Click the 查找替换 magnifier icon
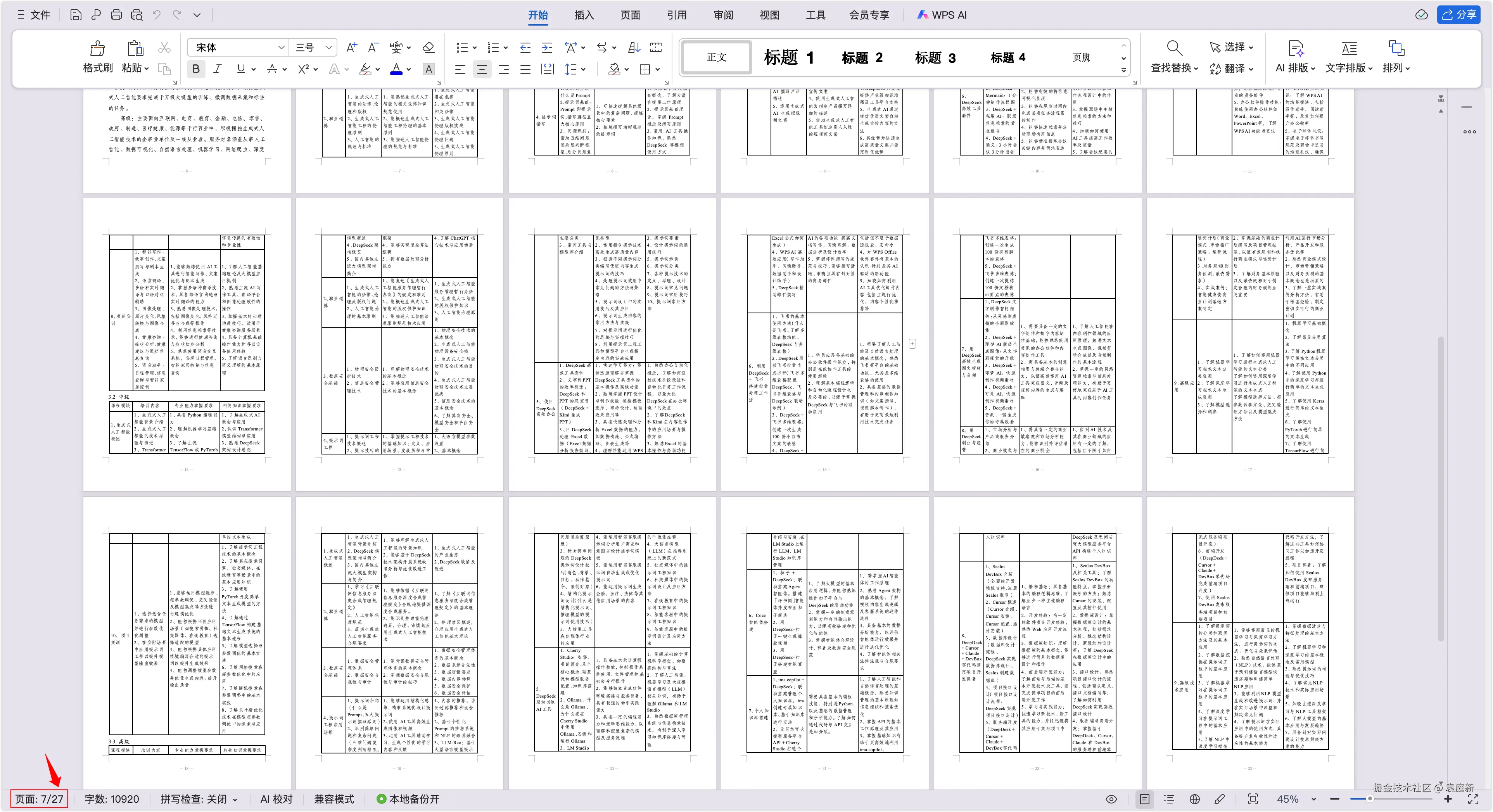Viewport: 1493px width, 812px height. [x=1173, y=48]
